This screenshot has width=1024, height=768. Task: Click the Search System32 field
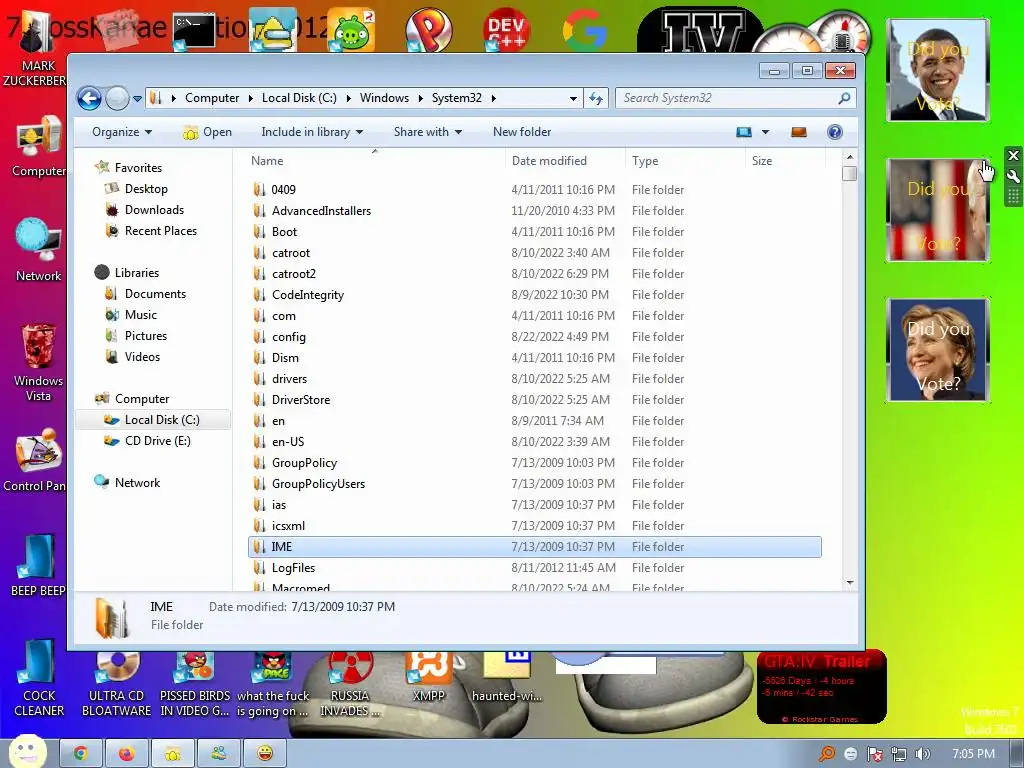click(x=735, y=98)
